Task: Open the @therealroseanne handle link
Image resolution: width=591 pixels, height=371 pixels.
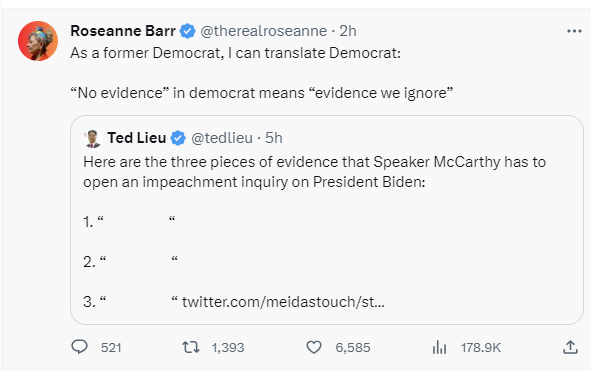Action: (263, 31)
